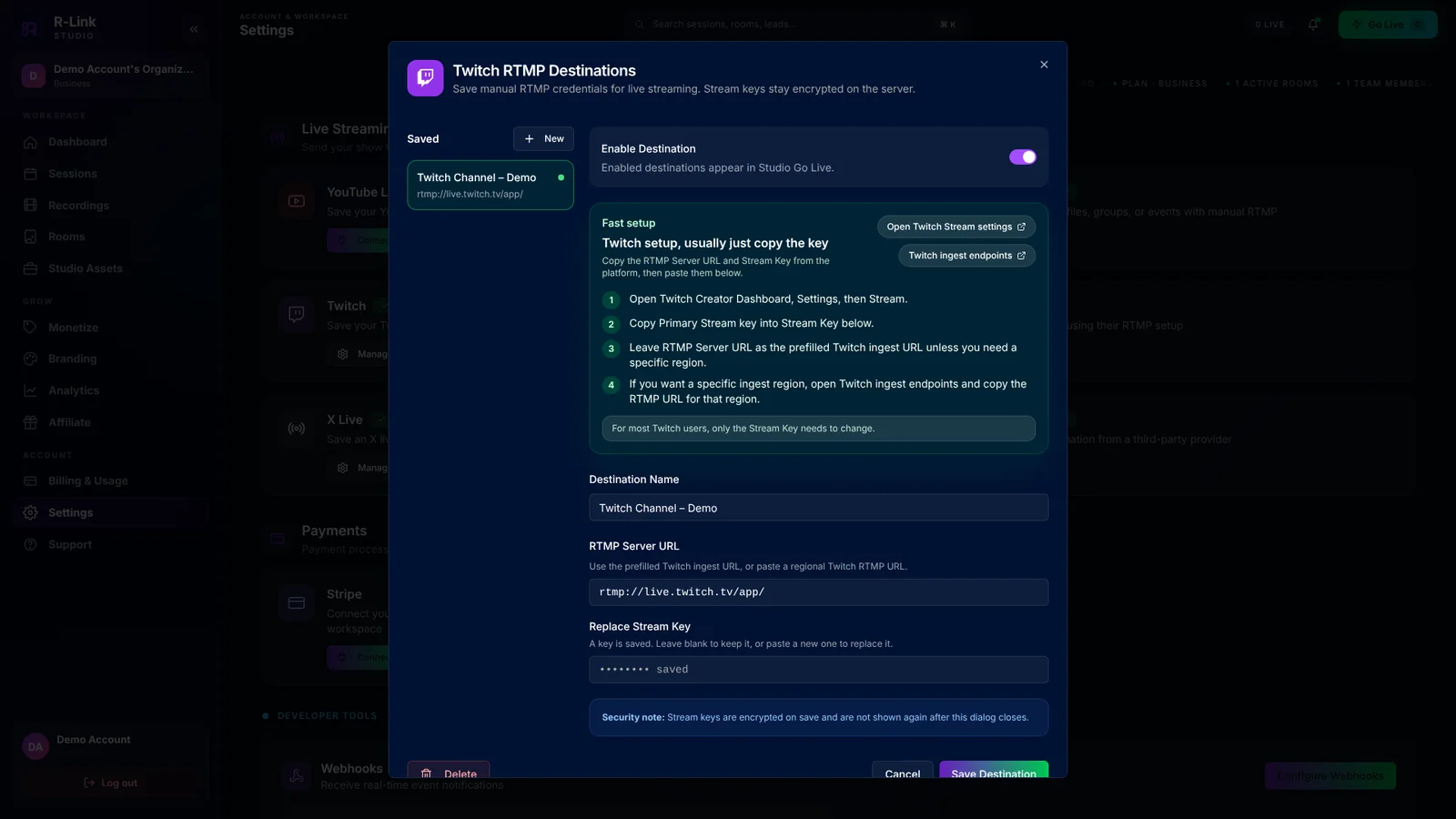Screen dimensions: 1456x819
Task: Click the Go Live button
Action: [1388, 25]
